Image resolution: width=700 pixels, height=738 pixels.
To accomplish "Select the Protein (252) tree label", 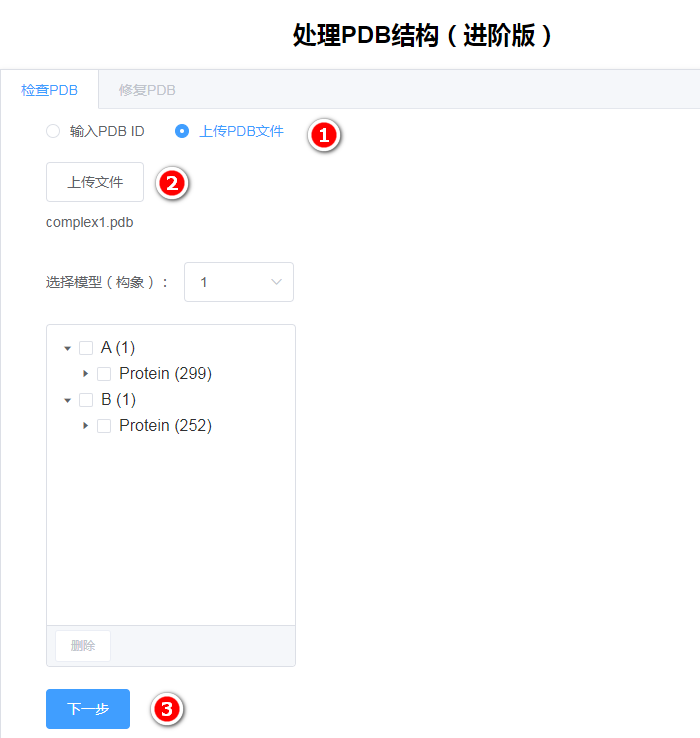I will click(165, 425).
